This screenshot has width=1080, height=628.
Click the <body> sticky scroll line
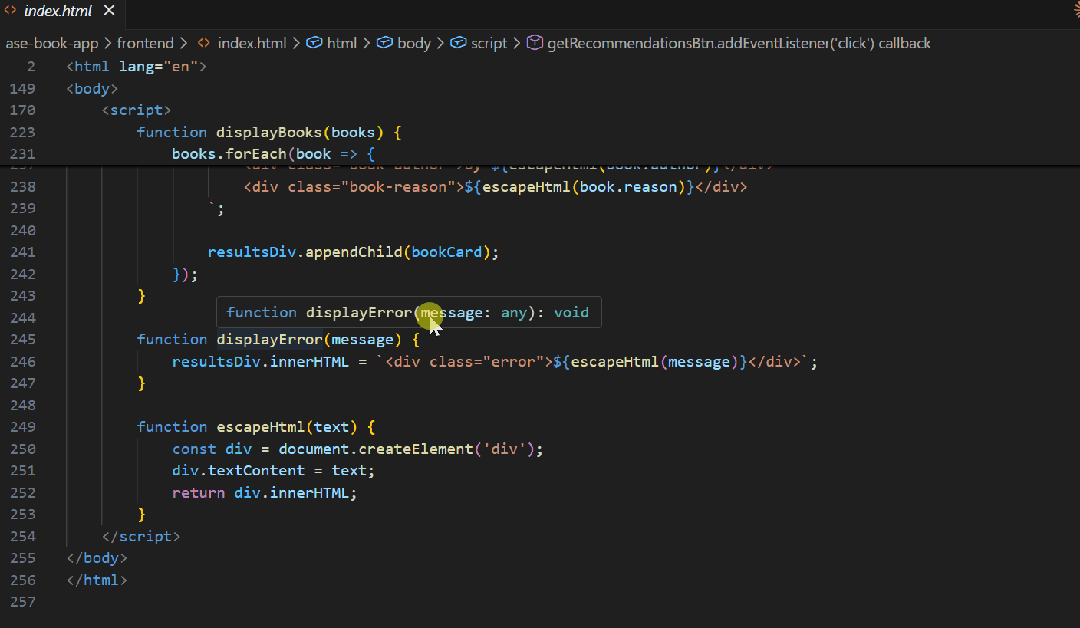click(91, 88)
